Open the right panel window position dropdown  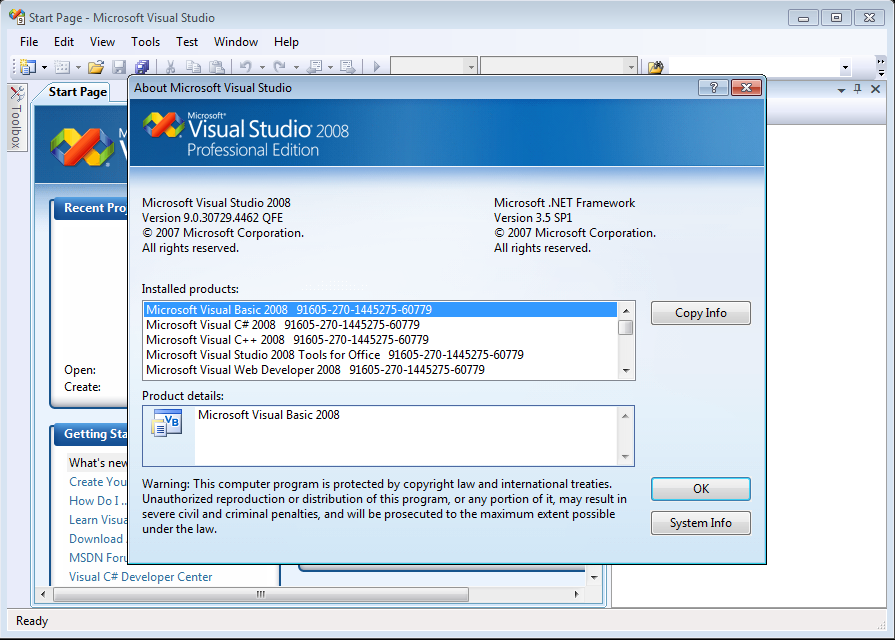click(x=841, y=90)
